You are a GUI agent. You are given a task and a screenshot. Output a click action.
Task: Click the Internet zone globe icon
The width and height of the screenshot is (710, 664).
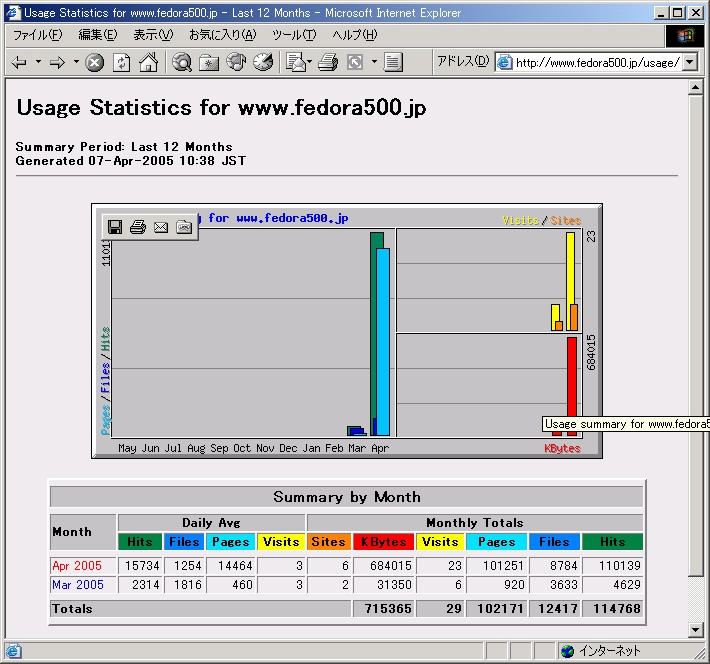(x=567, y=651)
